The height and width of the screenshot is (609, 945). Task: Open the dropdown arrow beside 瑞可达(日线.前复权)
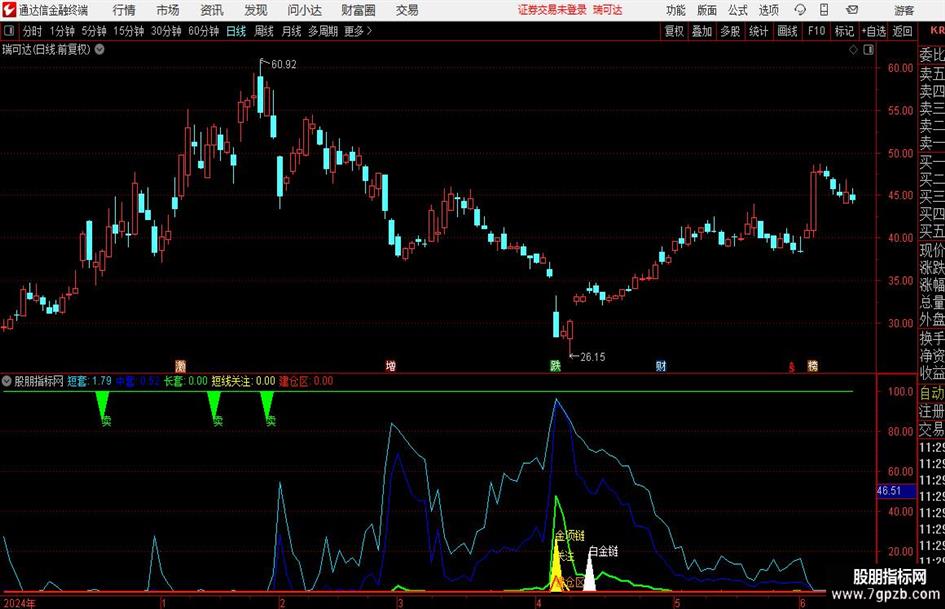point(99,50)
